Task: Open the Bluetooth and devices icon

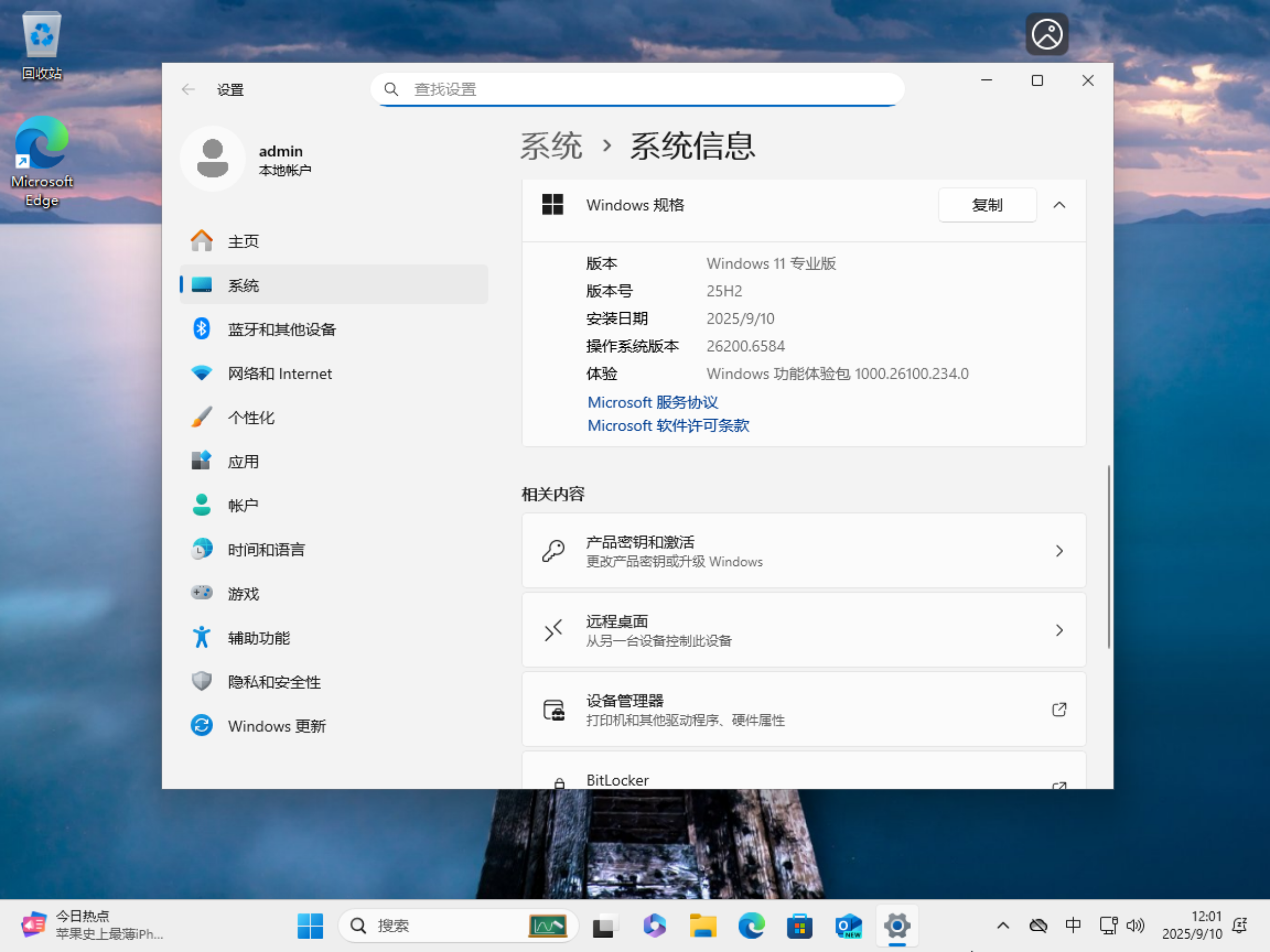Action: (x=201, y=329)
